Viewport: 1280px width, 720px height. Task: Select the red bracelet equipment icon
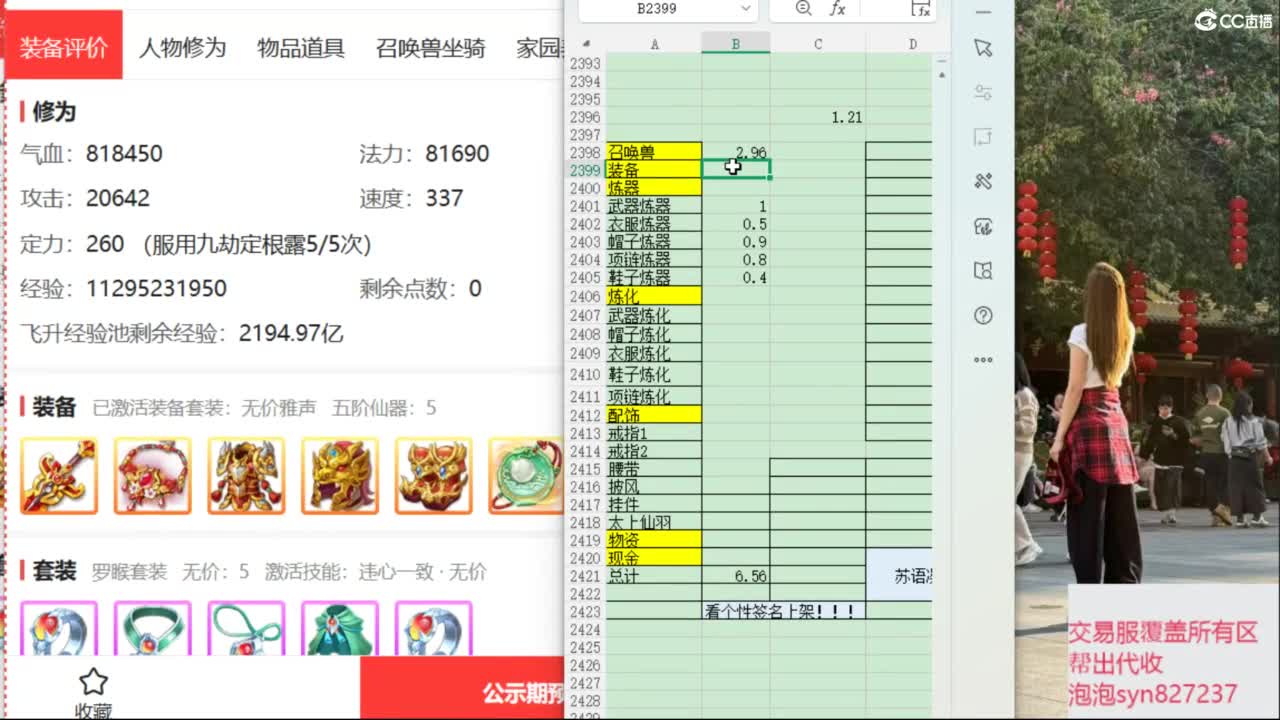pos(152,475)
